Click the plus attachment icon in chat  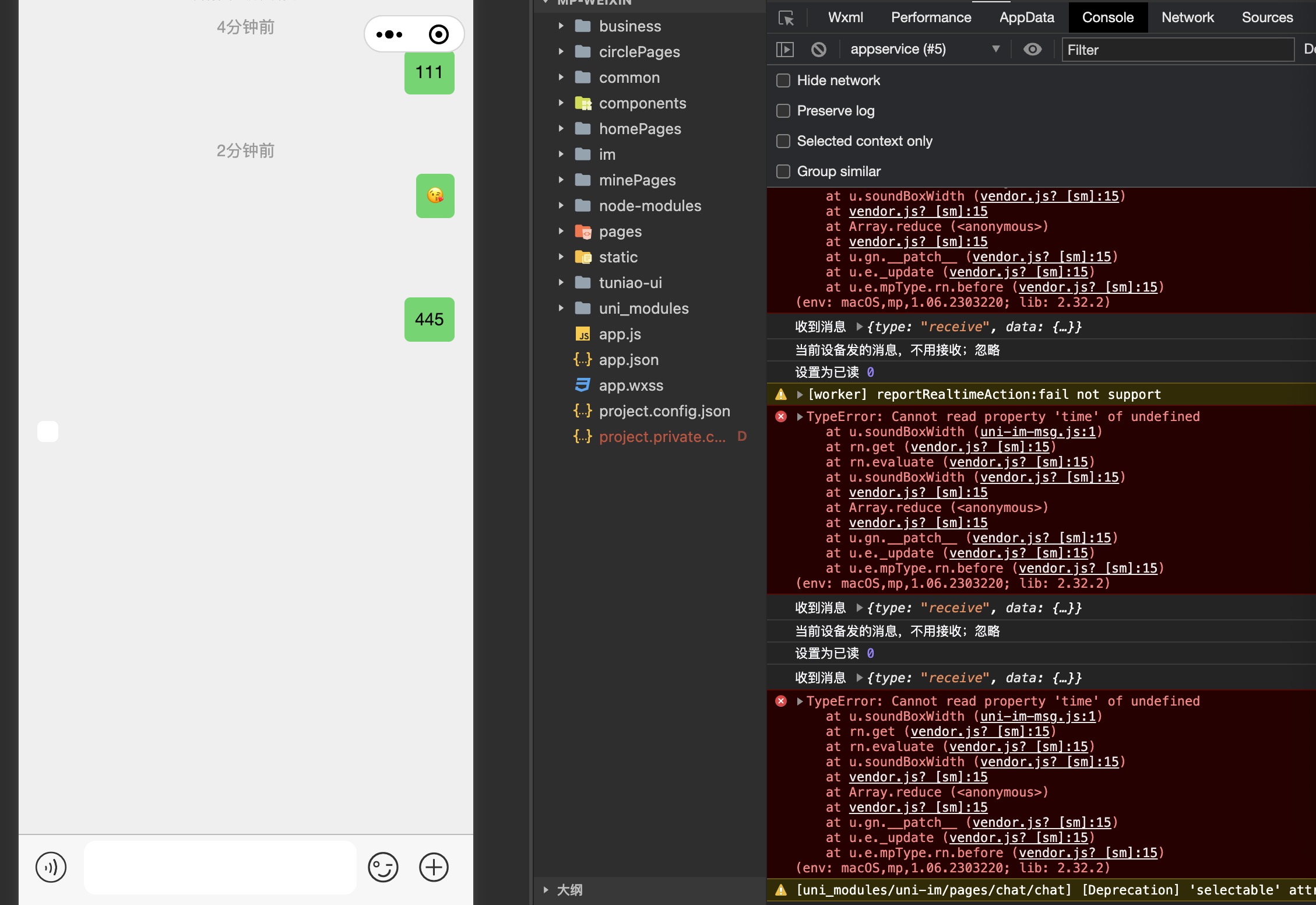[x=434, y=867]
